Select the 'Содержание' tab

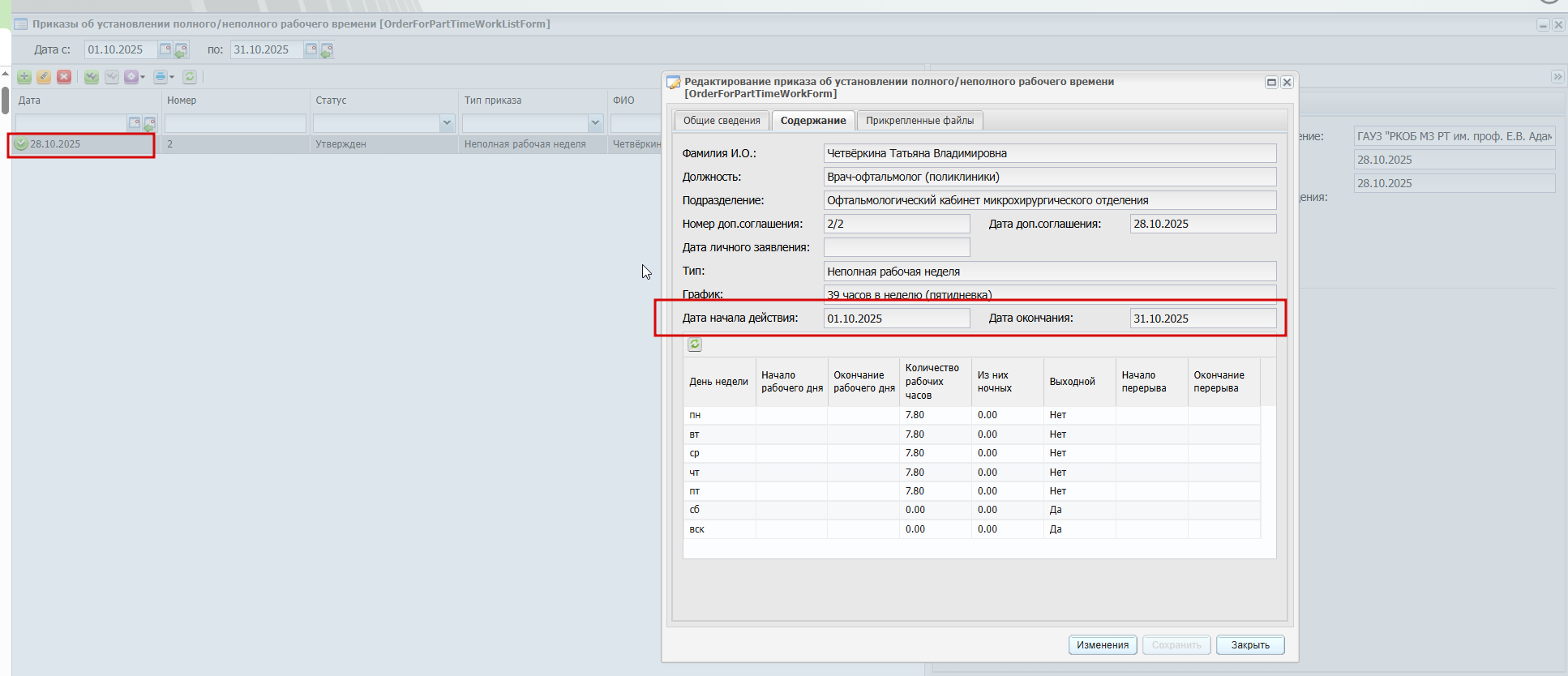coord(813,121)
